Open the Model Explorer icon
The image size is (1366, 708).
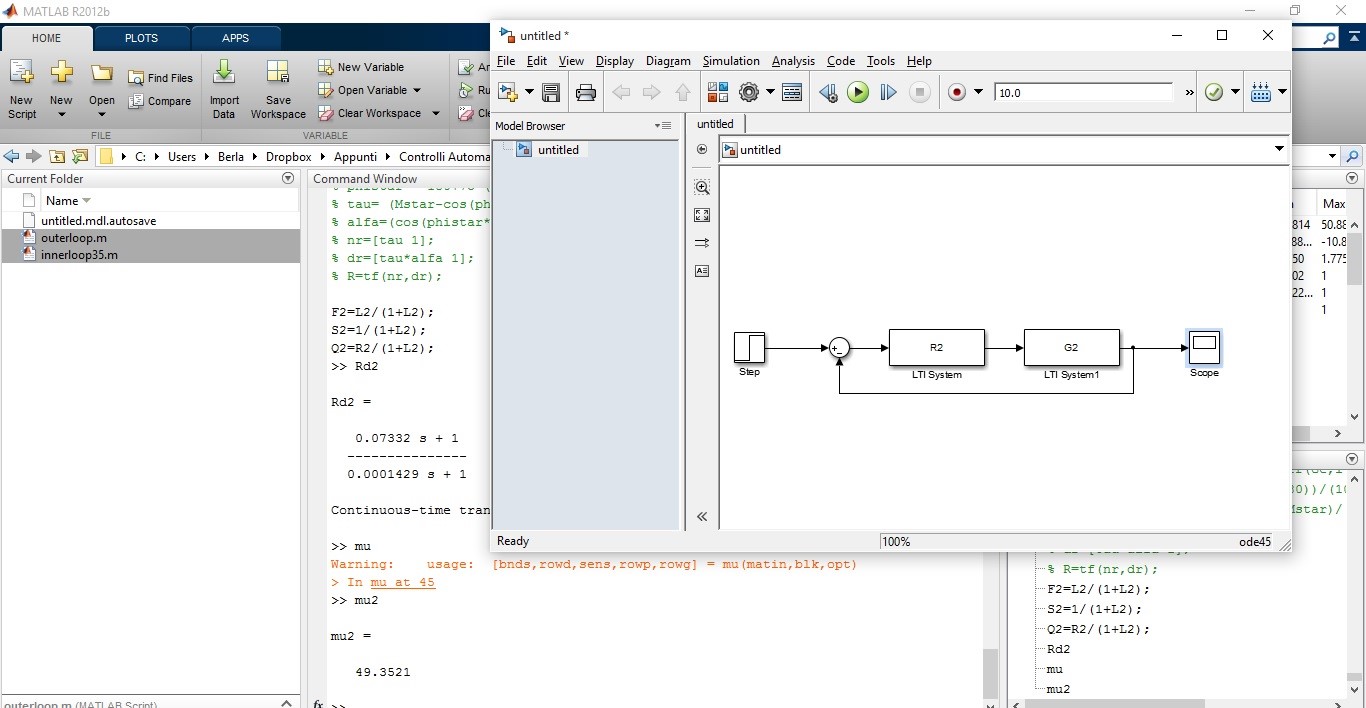pos(792,93)
